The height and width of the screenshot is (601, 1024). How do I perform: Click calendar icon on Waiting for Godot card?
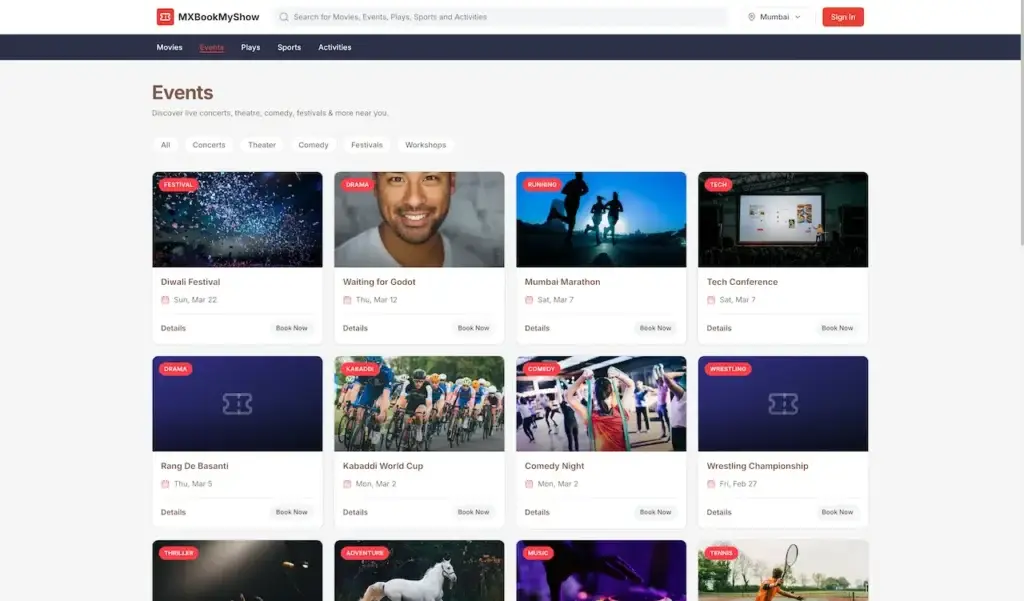(x=347, y=300)
